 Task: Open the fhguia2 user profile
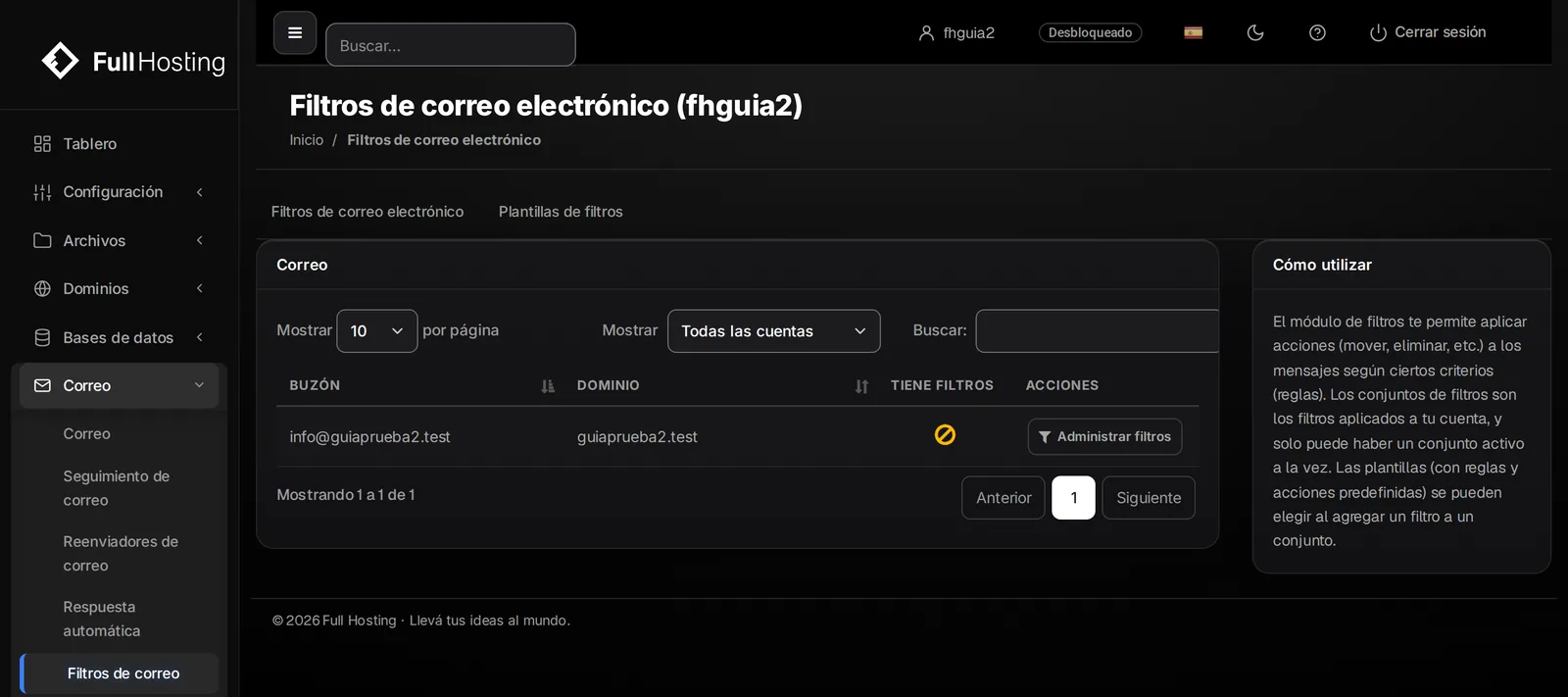pyautogui.click(x=956, y=33)
